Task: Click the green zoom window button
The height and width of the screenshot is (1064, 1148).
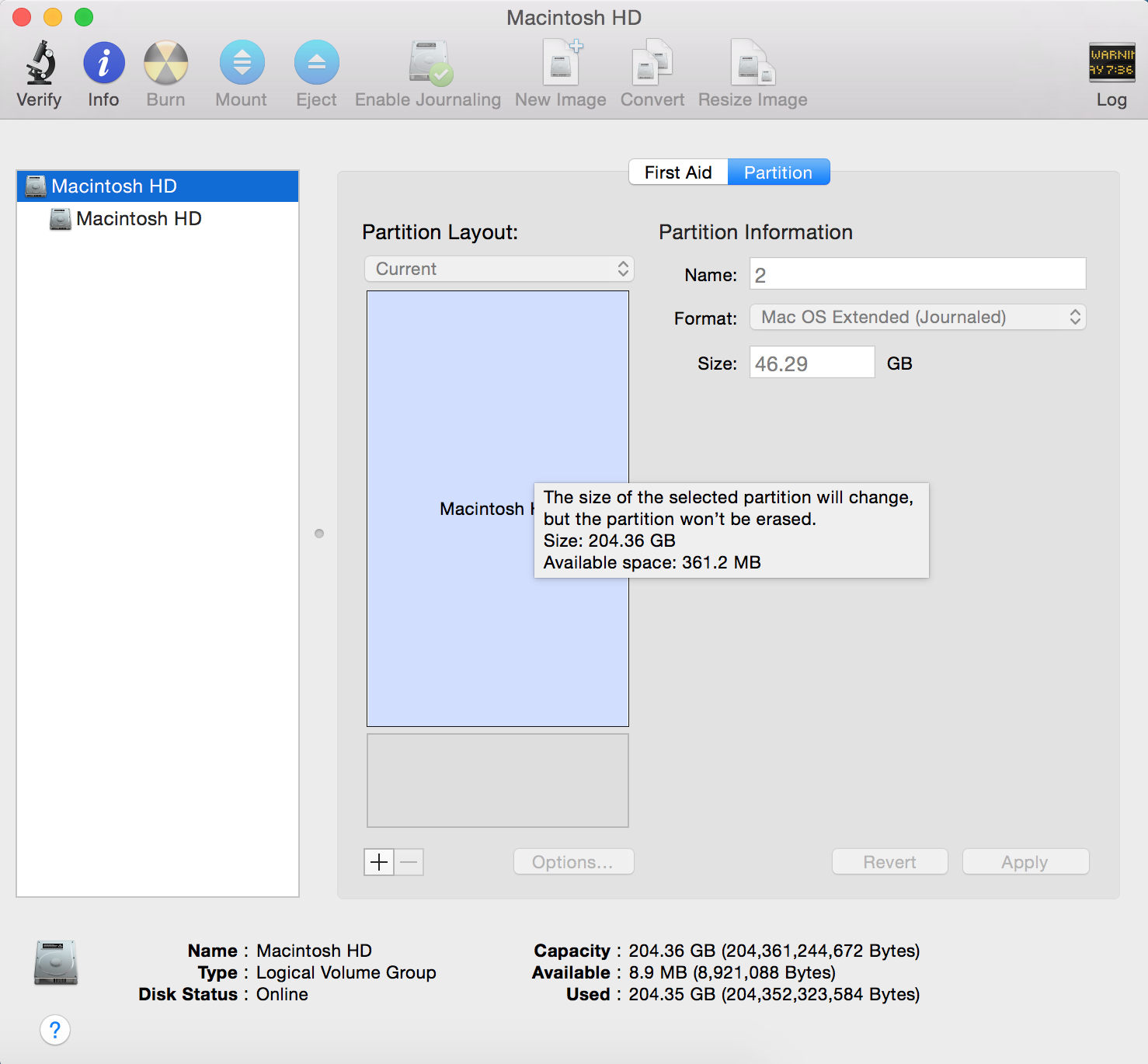Action: coord(84,17)
